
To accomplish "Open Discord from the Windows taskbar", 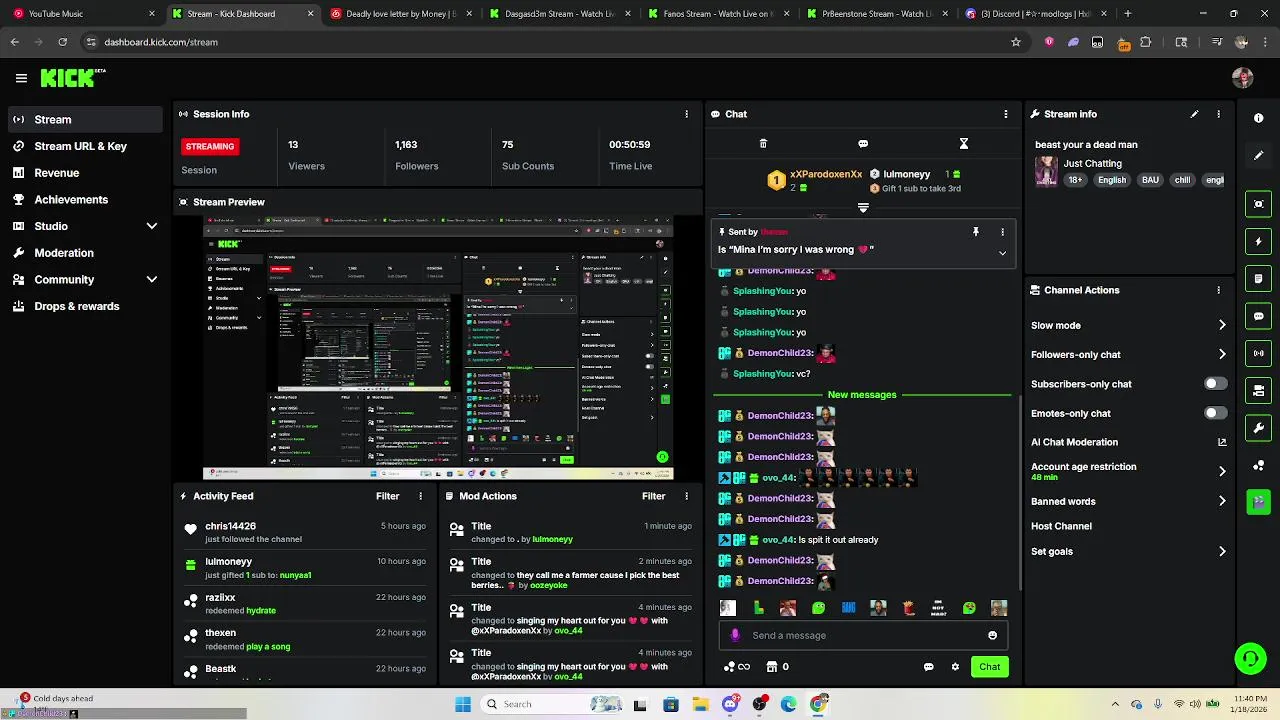I will click(x=730, y=704).
